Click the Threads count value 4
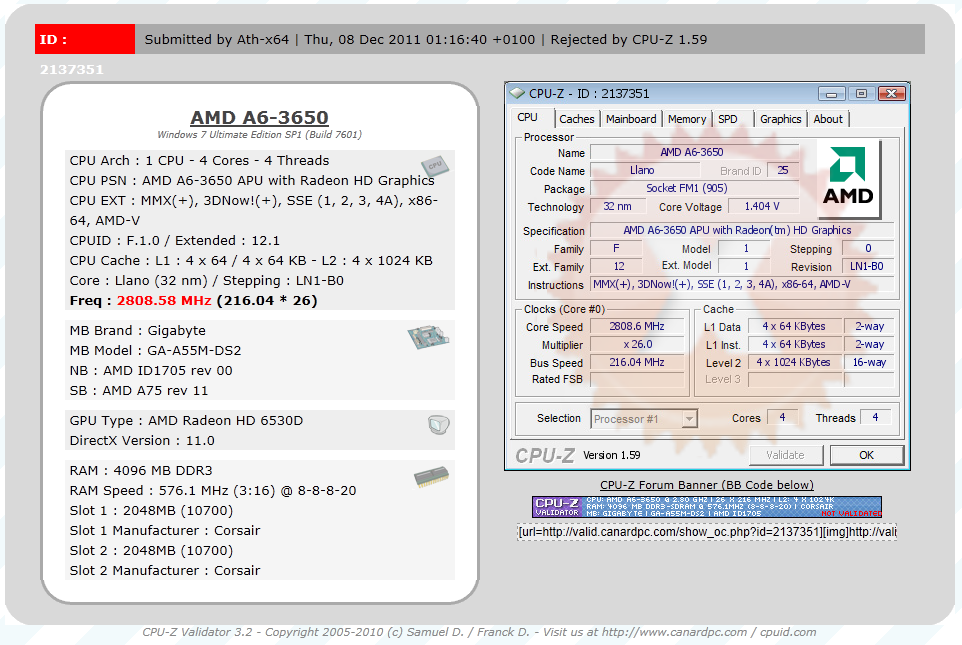962x645 pixels. tap(875, 417)
